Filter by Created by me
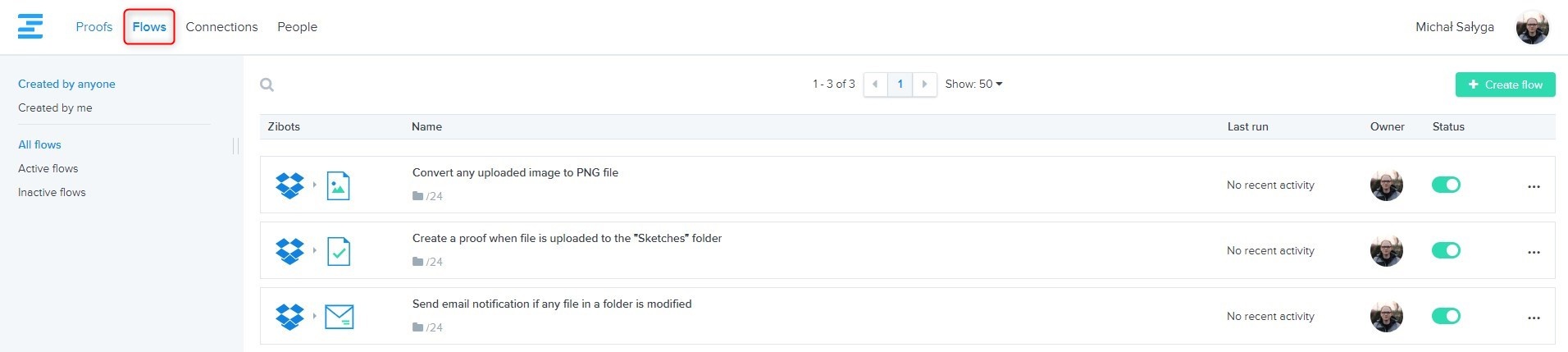The height and width of the screenshot is (352, 1568). [55, 107]
